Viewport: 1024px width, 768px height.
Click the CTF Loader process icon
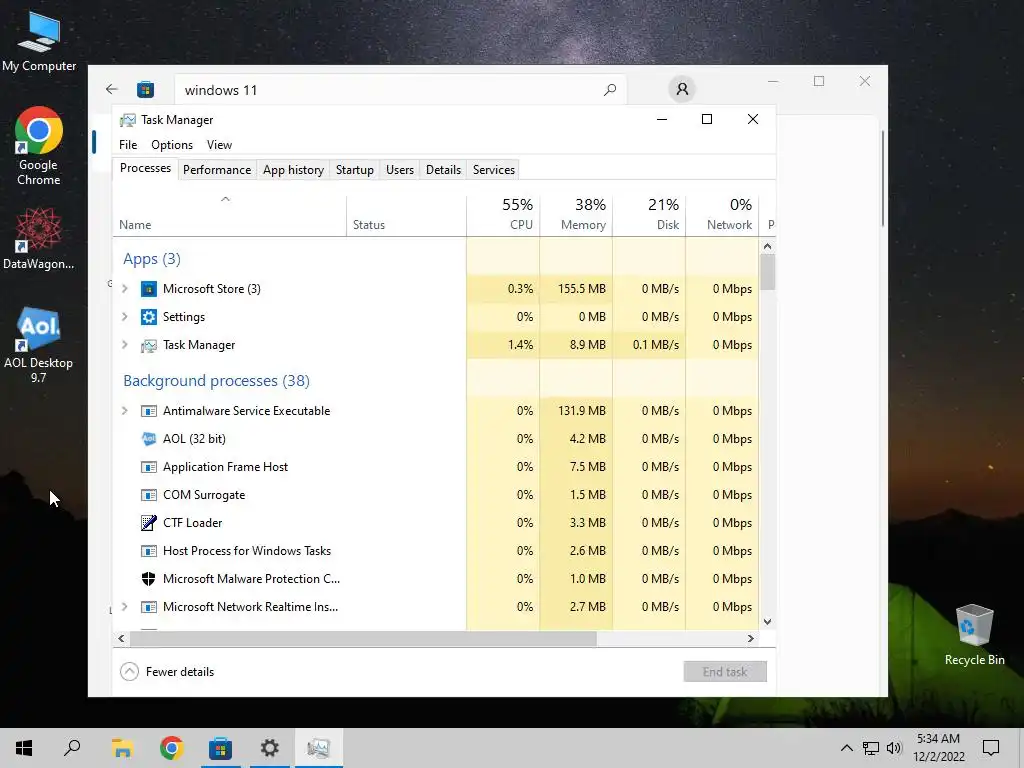pos(149,523)
